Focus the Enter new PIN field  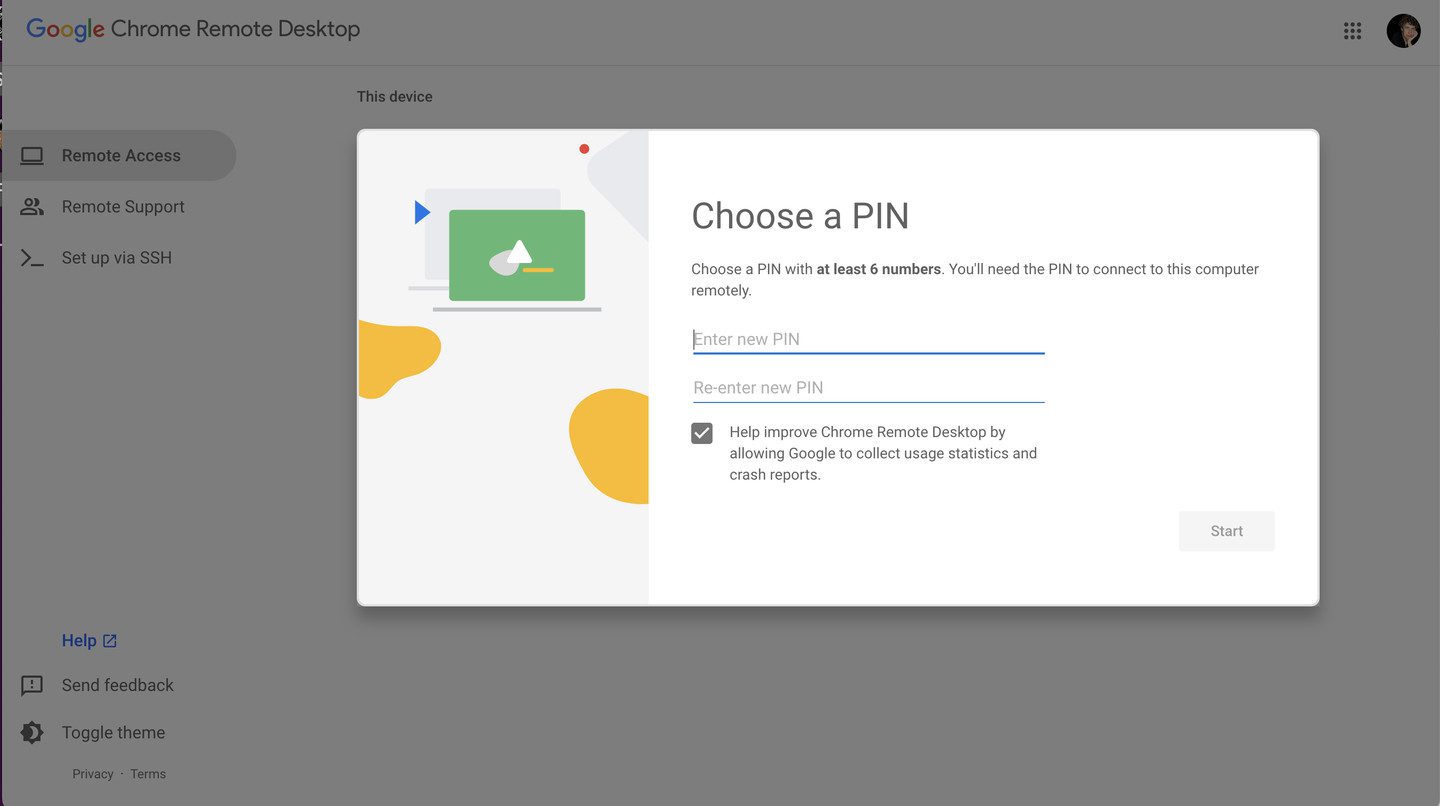click(868, 339)
